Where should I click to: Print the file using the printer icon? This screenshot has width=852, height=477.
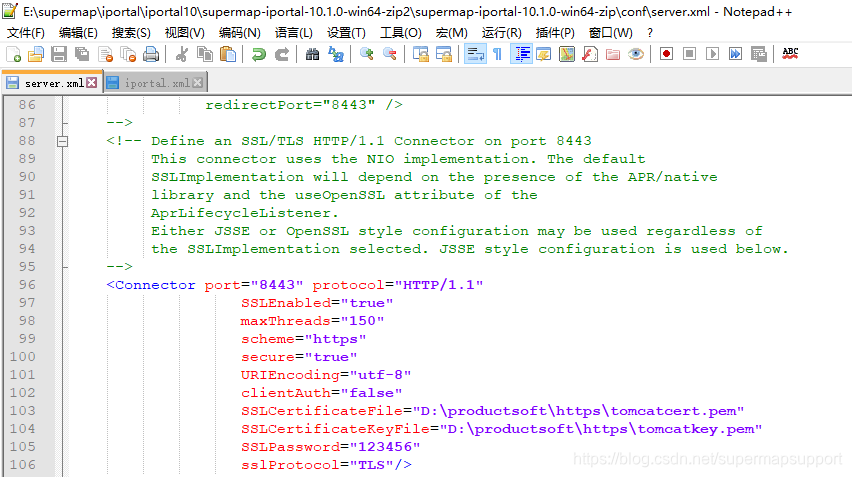pyautogui.click(x=151, y=54)
